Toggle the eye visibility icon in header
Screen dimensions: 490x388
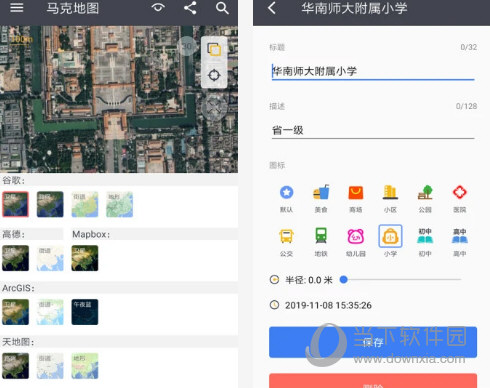tap(158, 8)
